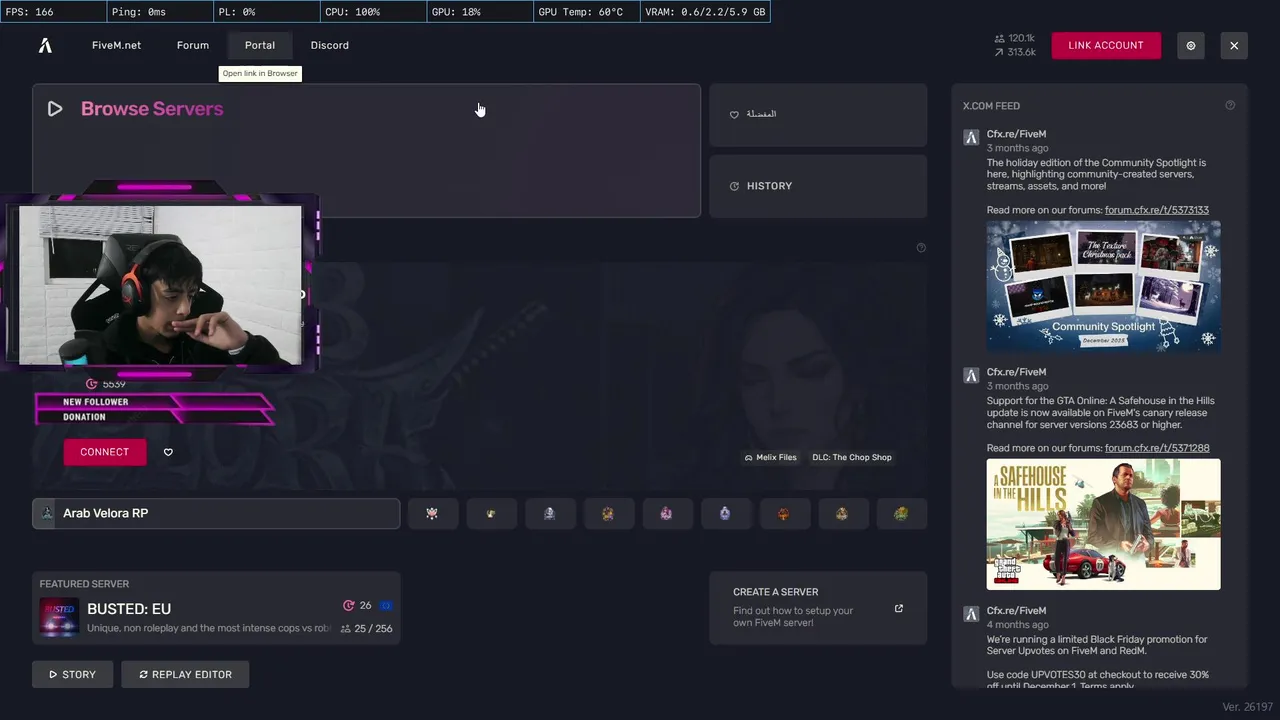Open the CREATE A SERVER tile
The width and height of the screenshot is (1280, 720).
click(818, 608)
